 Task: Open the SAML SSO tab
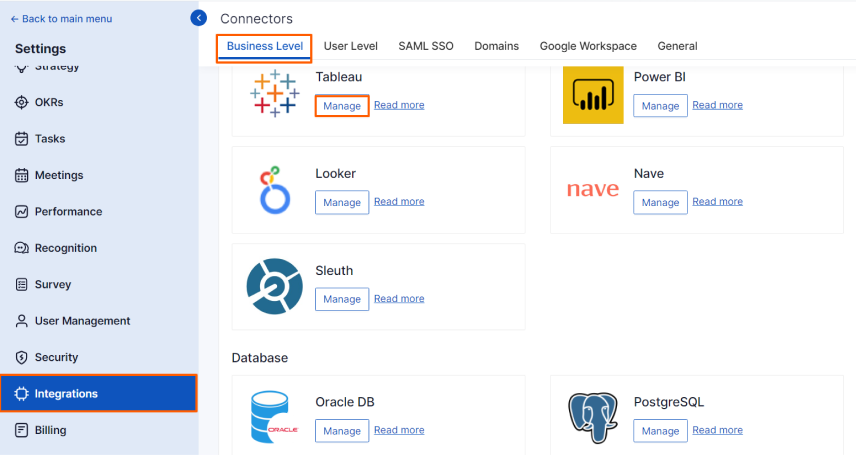click(426, 46)
